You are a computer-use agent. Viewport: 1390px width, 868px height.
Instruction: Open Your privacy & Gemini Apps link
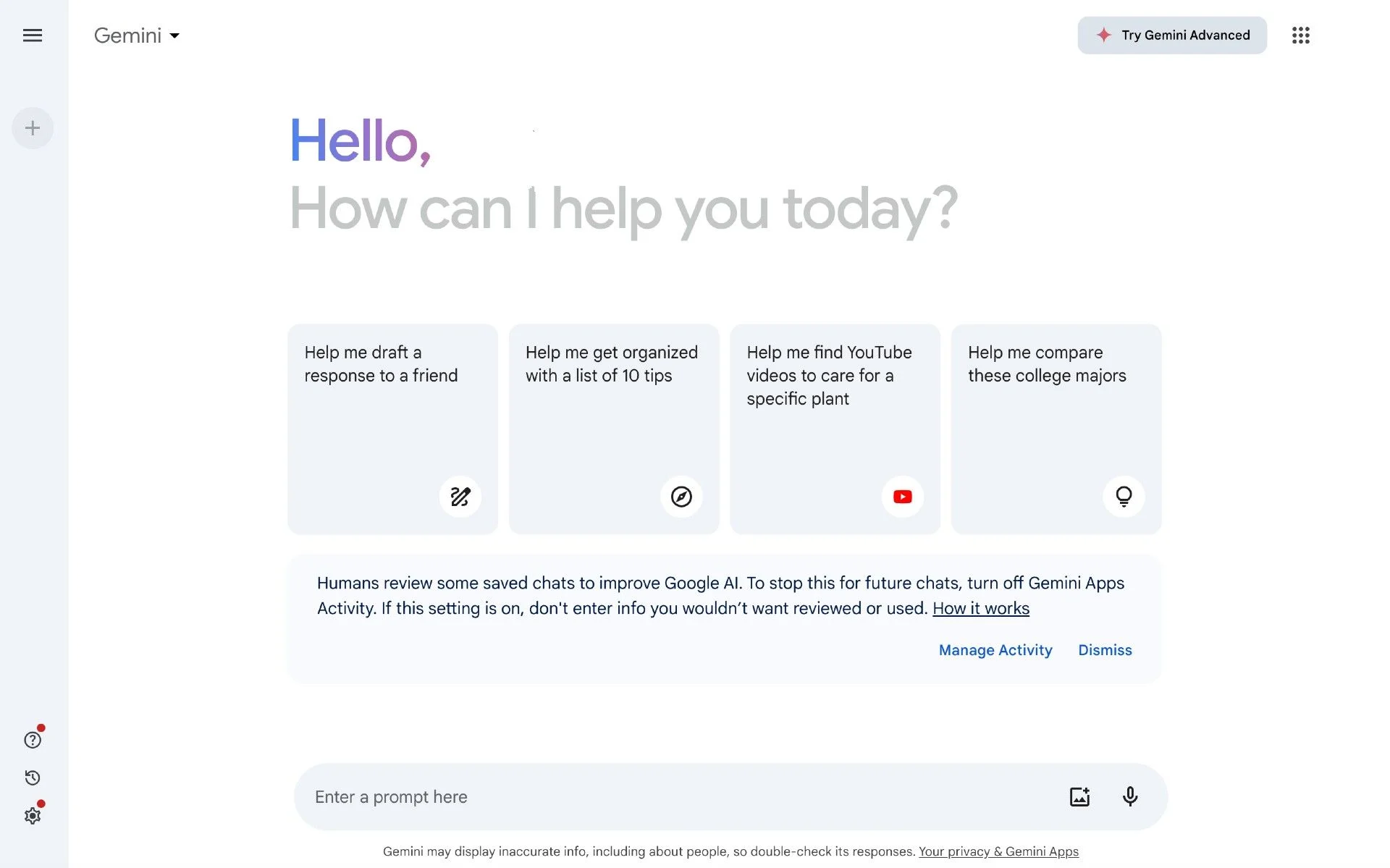998,851
